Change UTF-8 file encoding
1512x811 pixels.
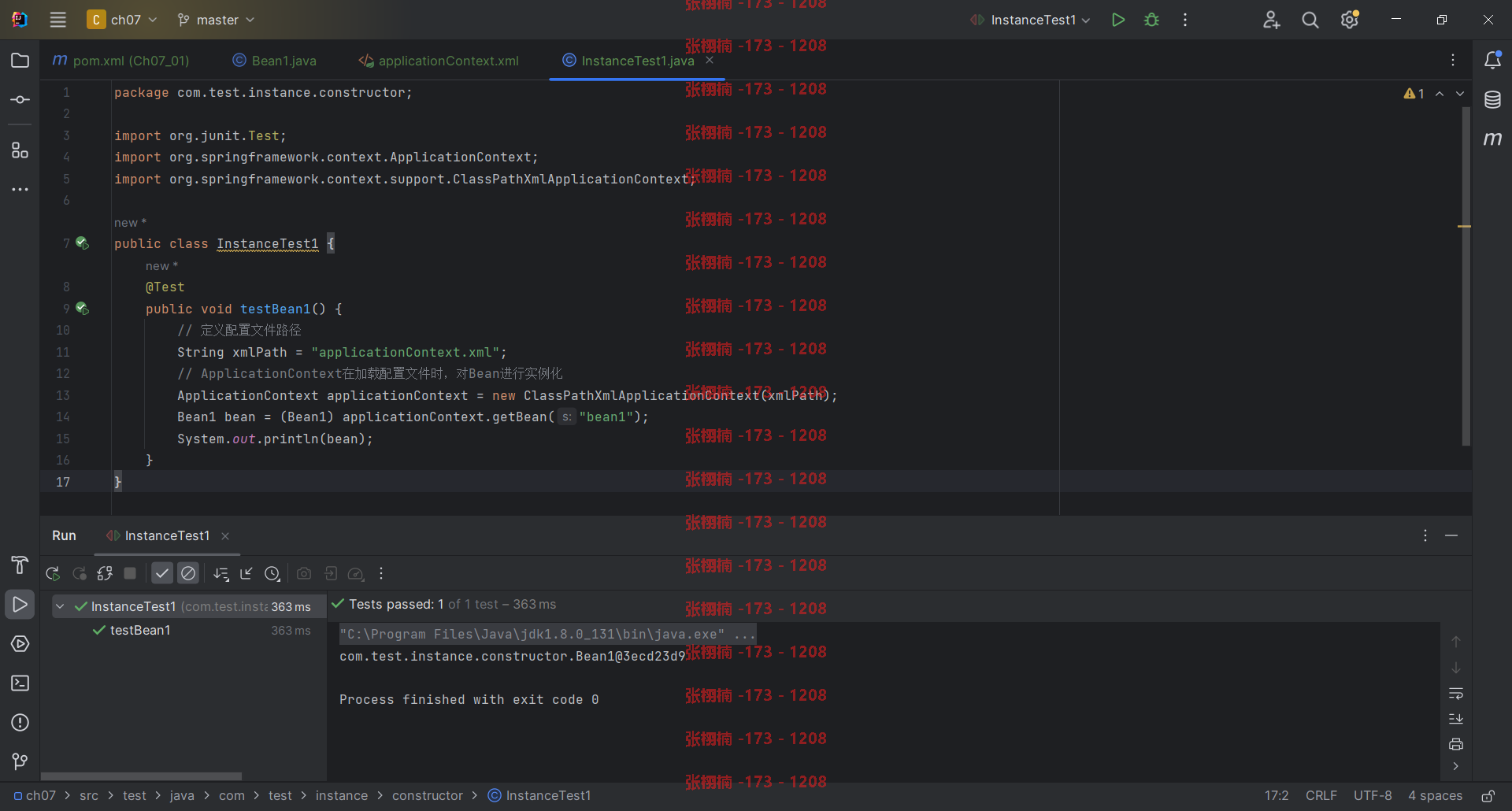coord(1373,795)
